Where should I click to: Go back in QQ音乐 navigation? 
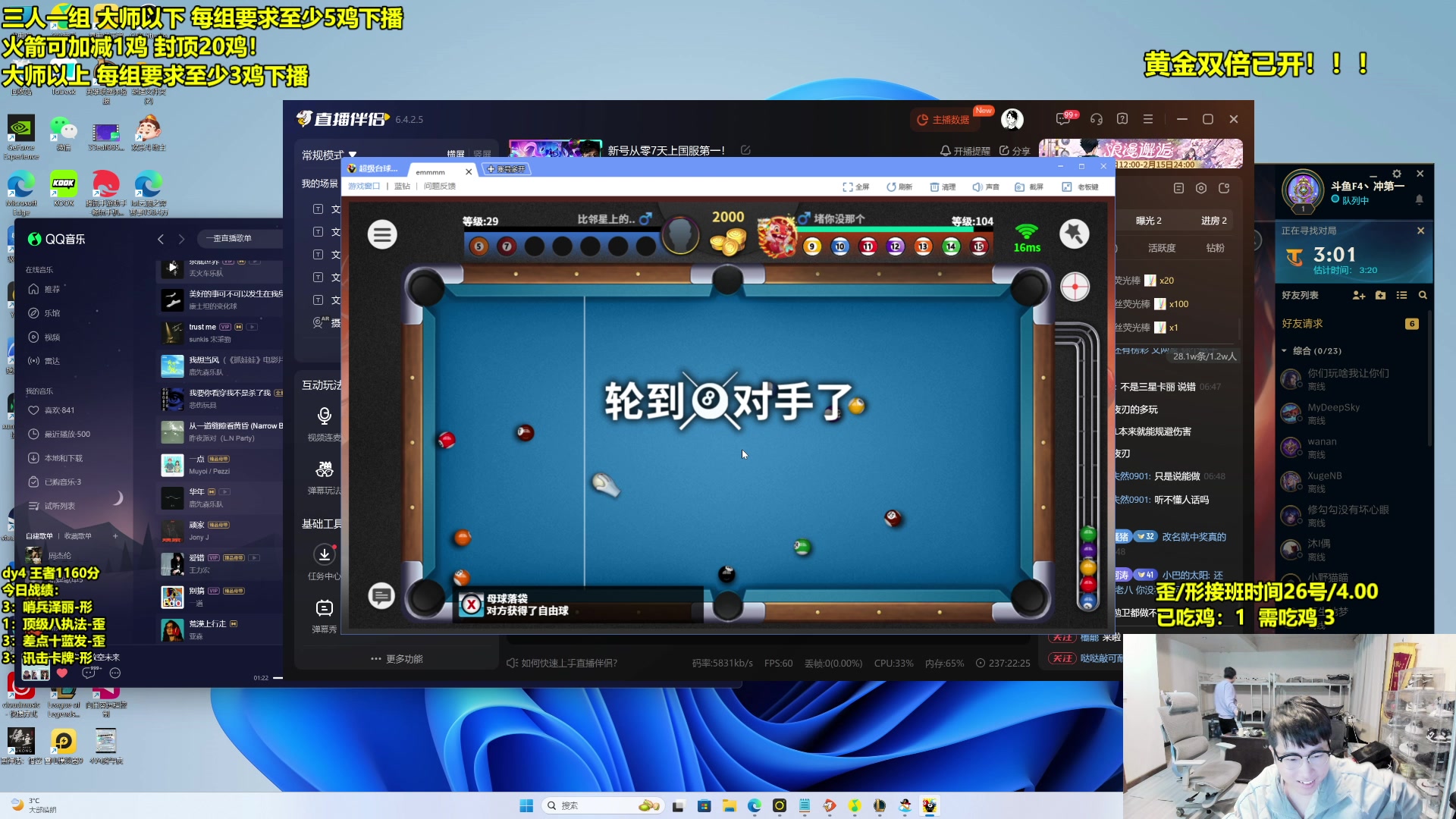pyautogui.click(x=161, y=240)
